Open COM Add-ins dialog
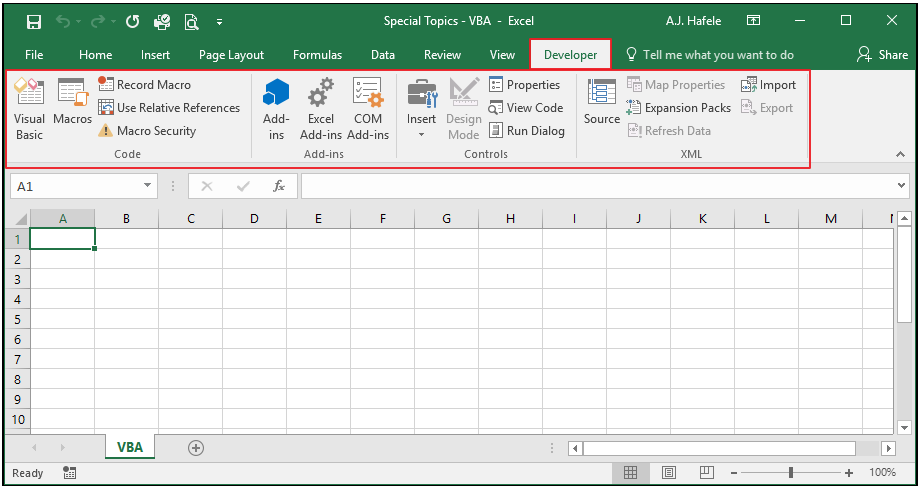Image resolution: width=919 pixels, height=487 pixels. pyautogui.click(x=368, y=109)
